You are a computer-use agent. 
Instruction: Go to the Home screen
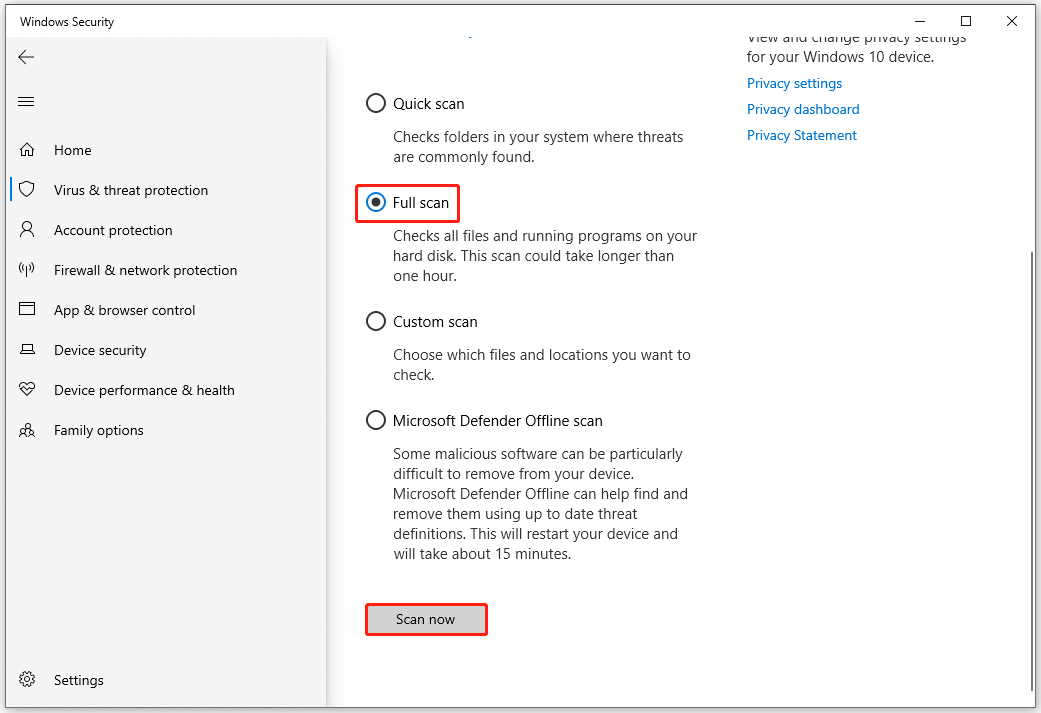73,150
